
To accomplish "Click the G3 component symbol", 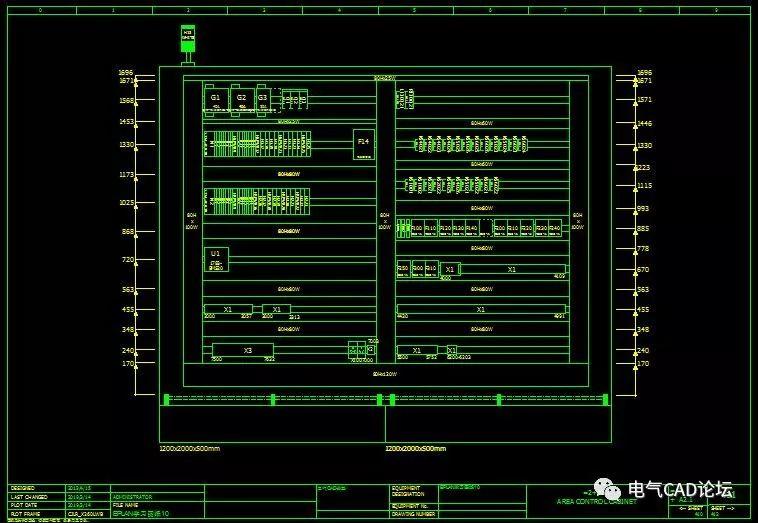I will pyautogui.click(x=263, y=99).
